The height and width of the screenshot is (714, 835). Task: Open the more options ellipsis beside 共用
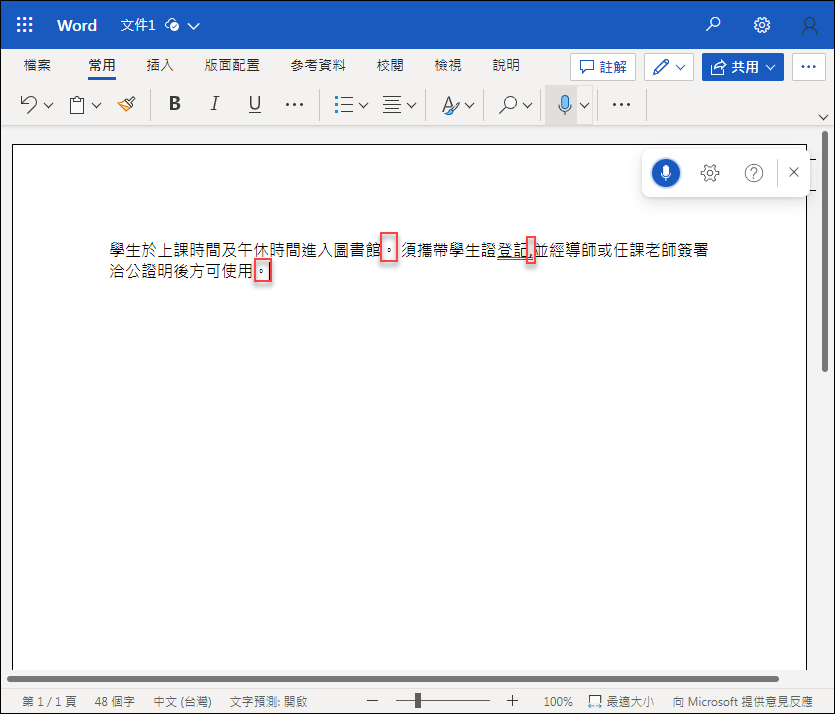coord(808,67)
